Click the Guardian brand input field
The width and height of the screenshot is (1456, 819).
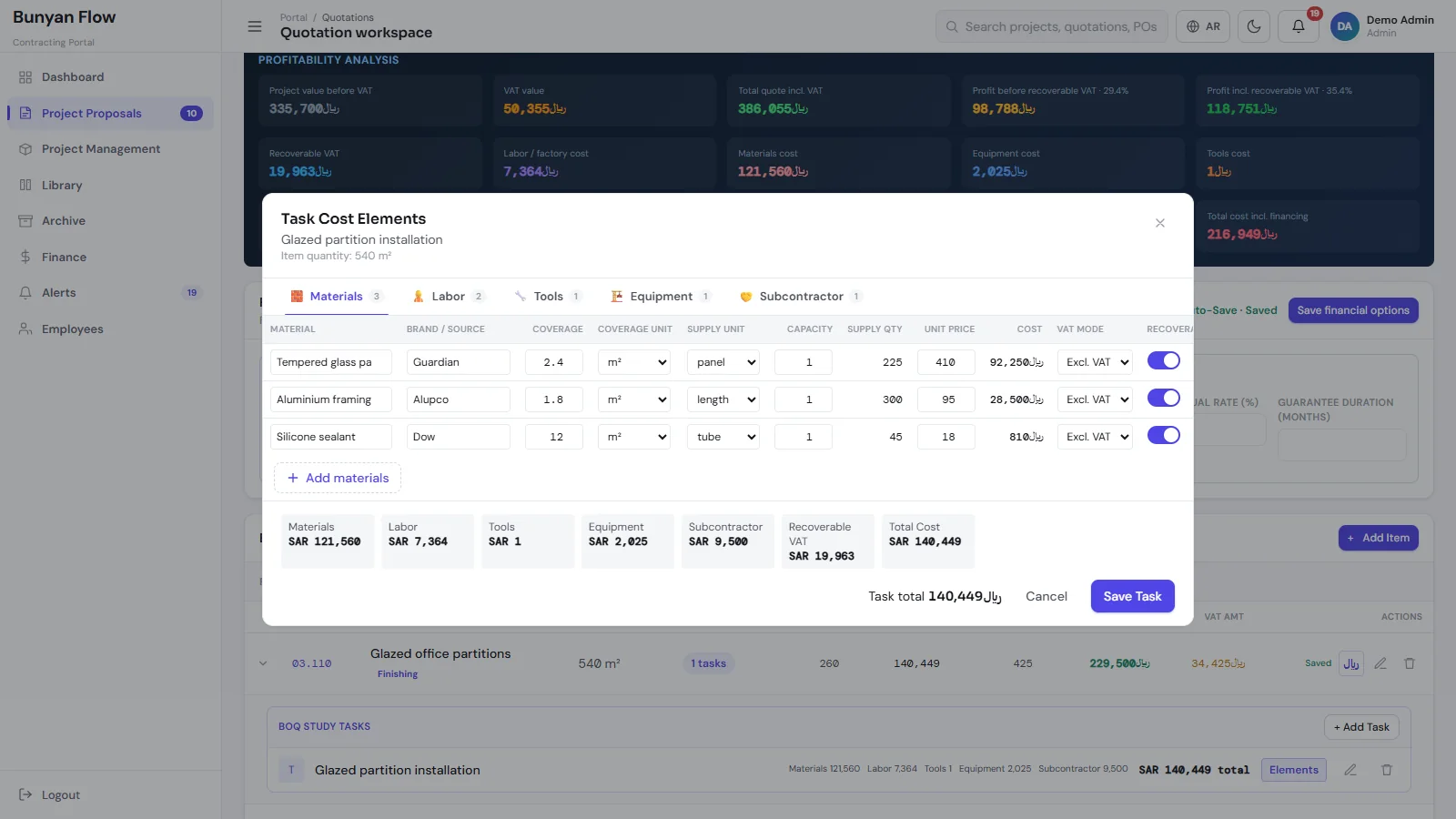(x=459, y=362)
